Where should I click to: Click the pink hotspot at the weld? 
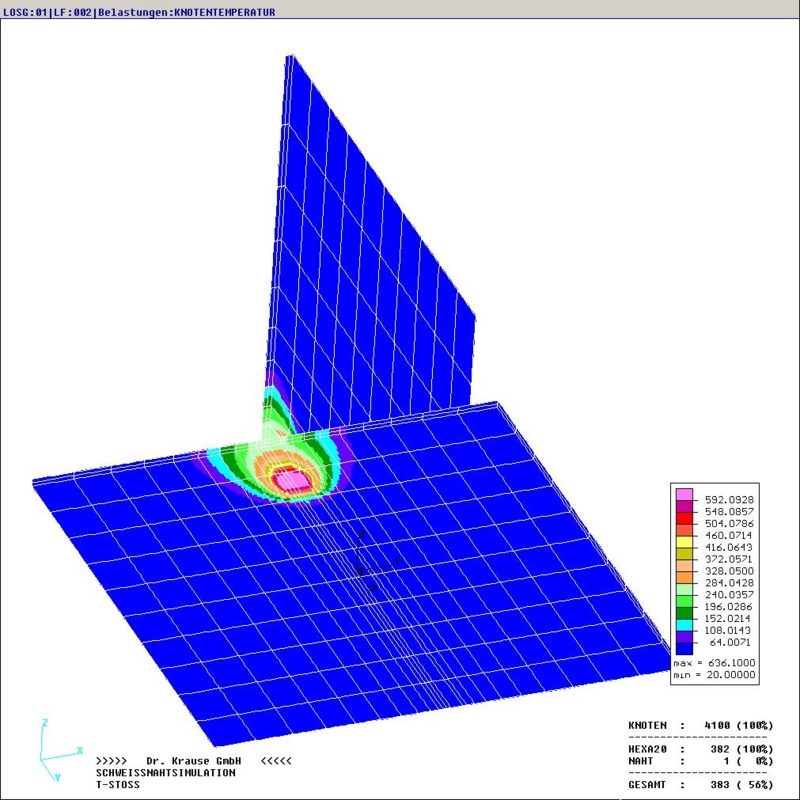pyautogui.click(x=291, y=482)
